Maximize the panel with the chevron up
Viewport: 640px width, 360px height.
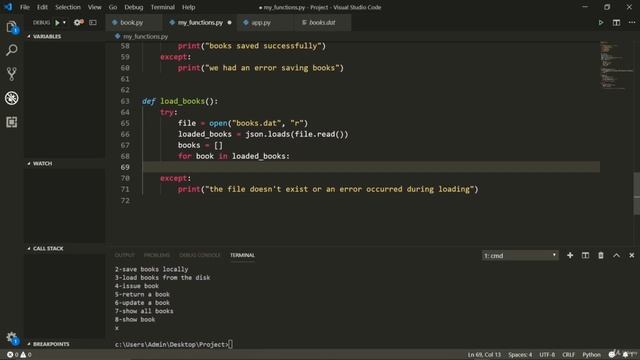[616, 256]
